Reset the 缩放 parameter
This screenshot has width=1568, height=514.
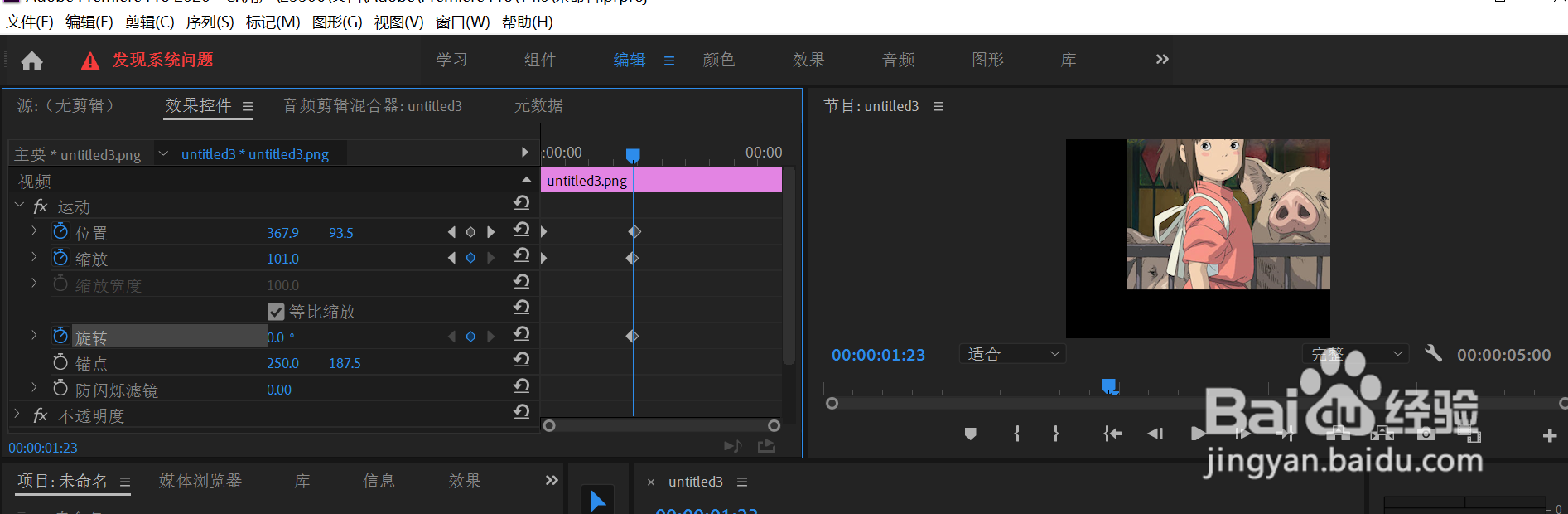(521, 255)
